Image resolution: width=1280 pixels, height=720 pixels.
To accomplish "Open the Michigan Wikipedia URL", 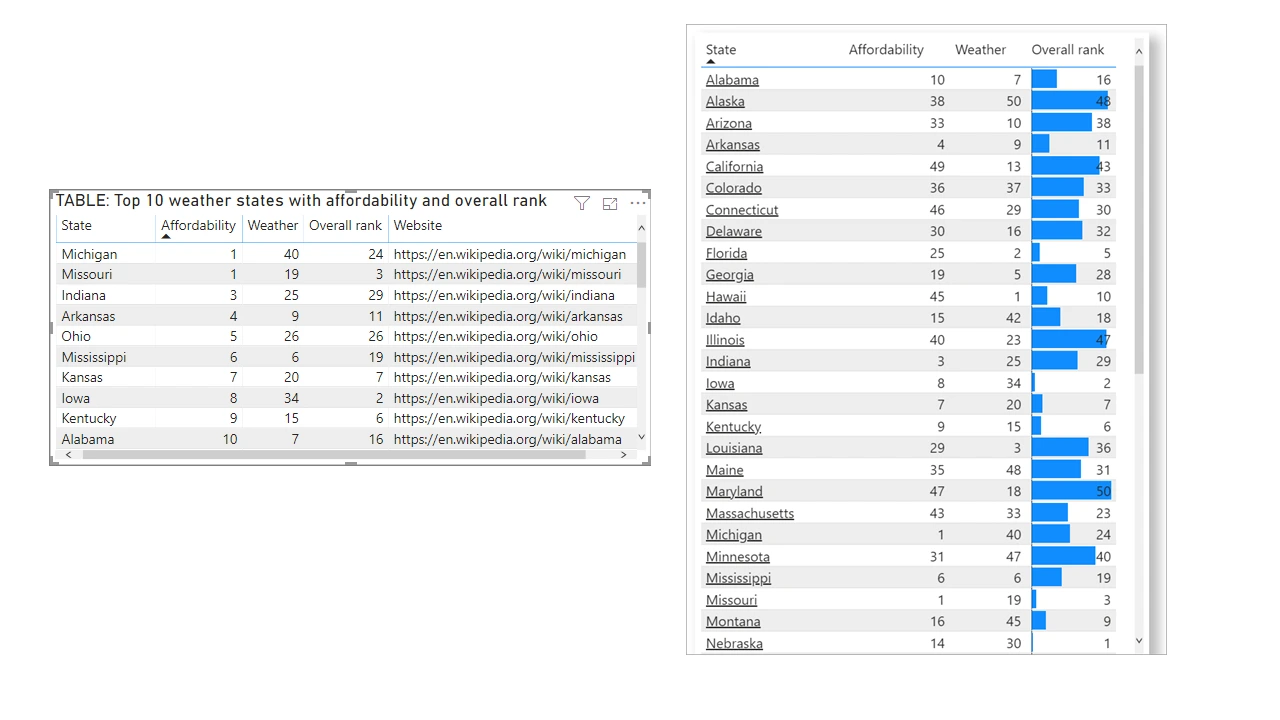I will coord(510,255).
